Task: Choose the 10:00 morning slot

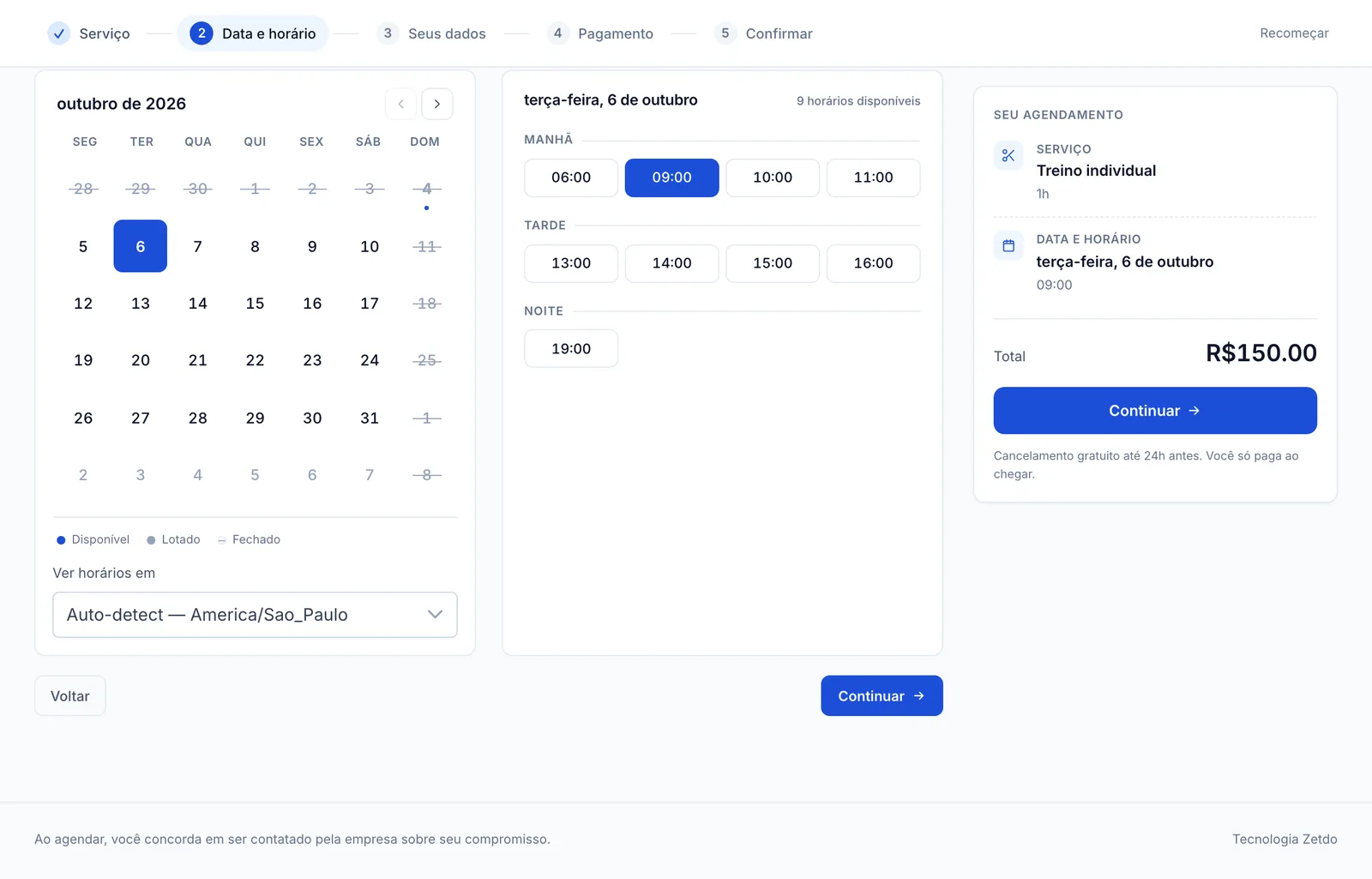Action: [773, 178]
